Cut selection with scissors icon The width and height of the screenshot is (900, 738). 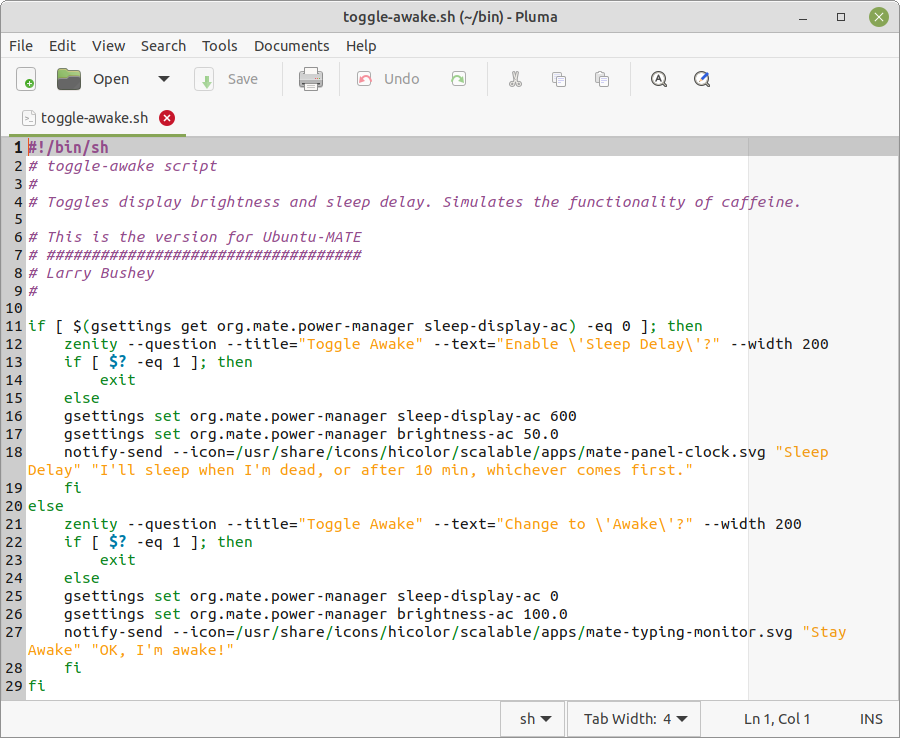515,79
